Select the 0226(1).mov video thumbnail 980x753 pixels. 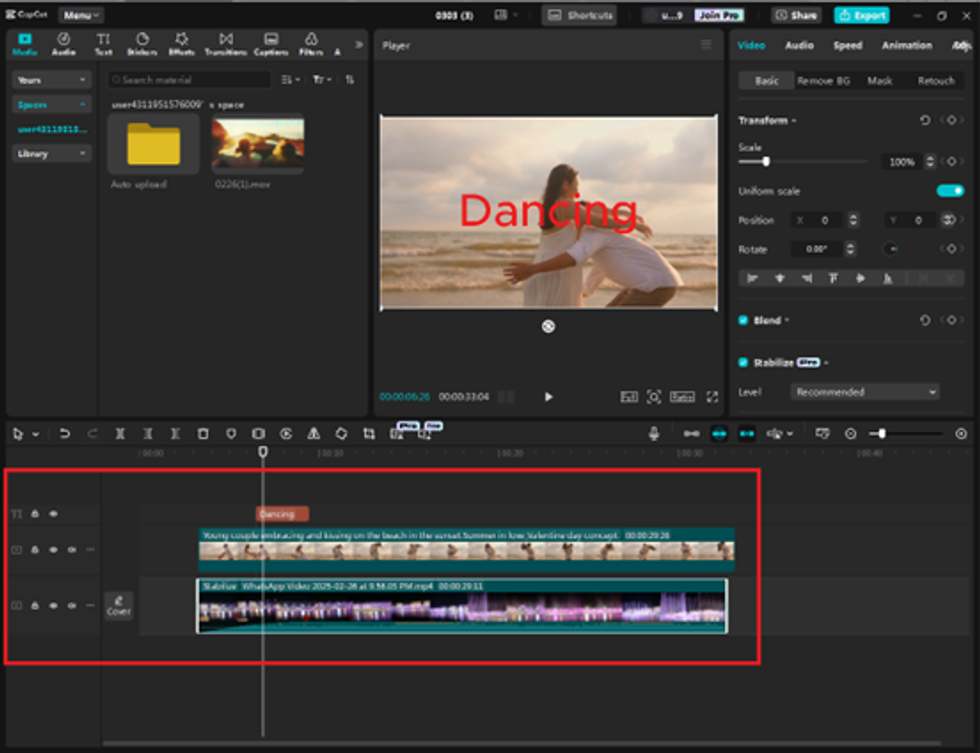coord(258,143)
